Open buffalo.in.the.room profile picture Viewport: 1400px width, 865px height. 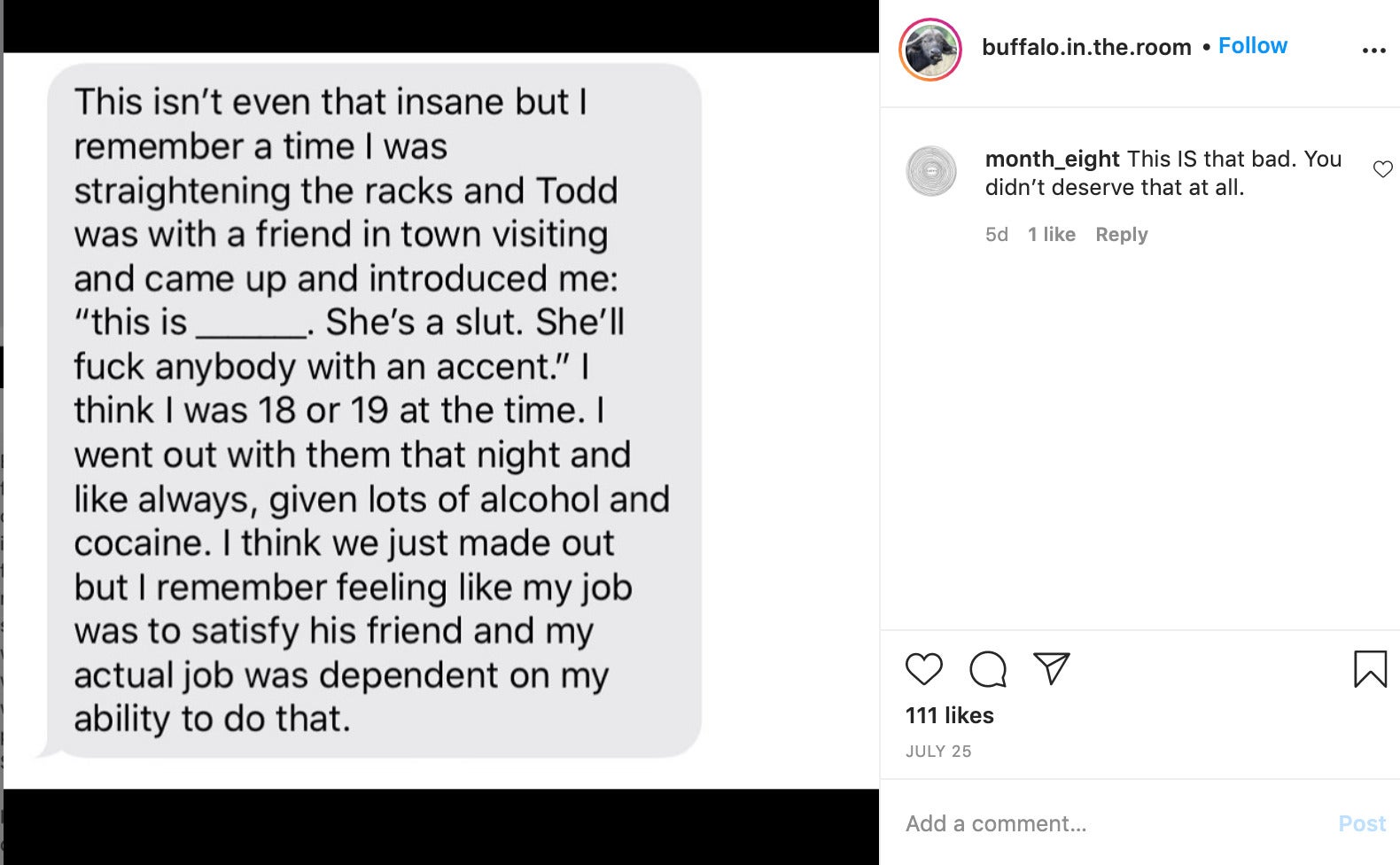[930, 50]
